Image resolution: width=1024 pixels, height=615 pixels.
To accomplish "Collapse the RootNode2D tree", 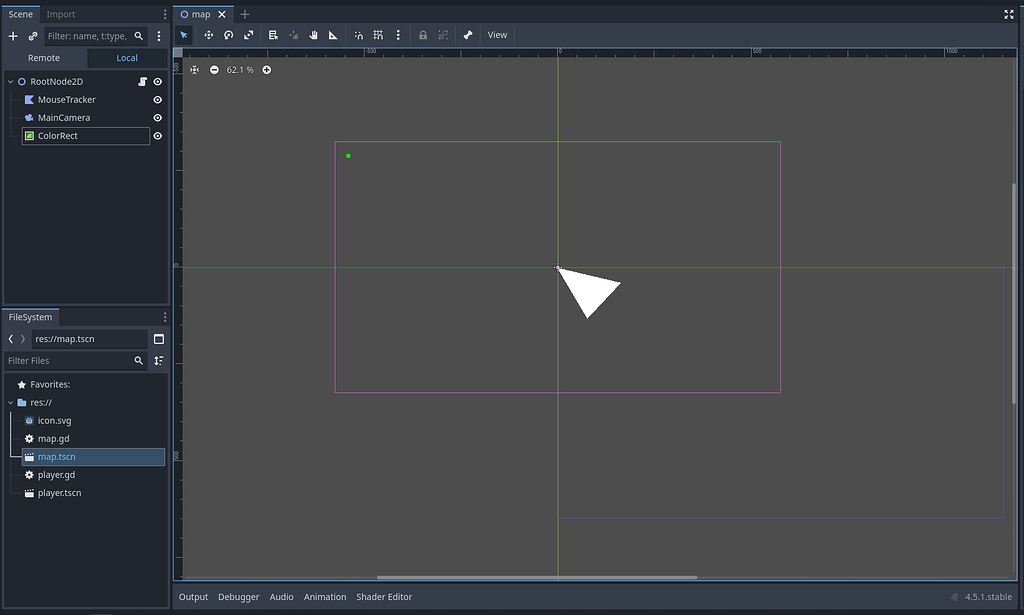I will [x=10, y=82].
